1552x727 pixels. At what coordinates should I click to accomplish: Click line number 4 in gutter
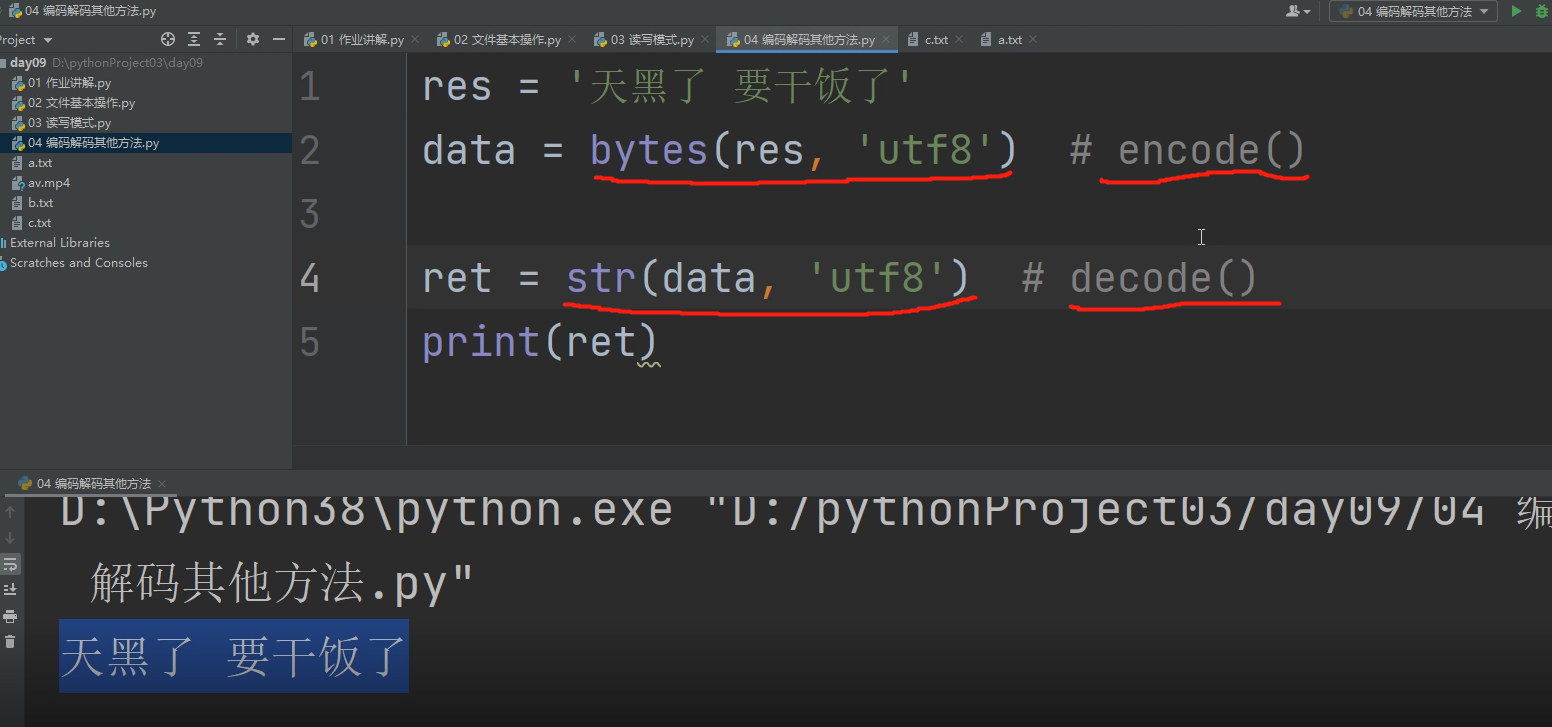310,278
